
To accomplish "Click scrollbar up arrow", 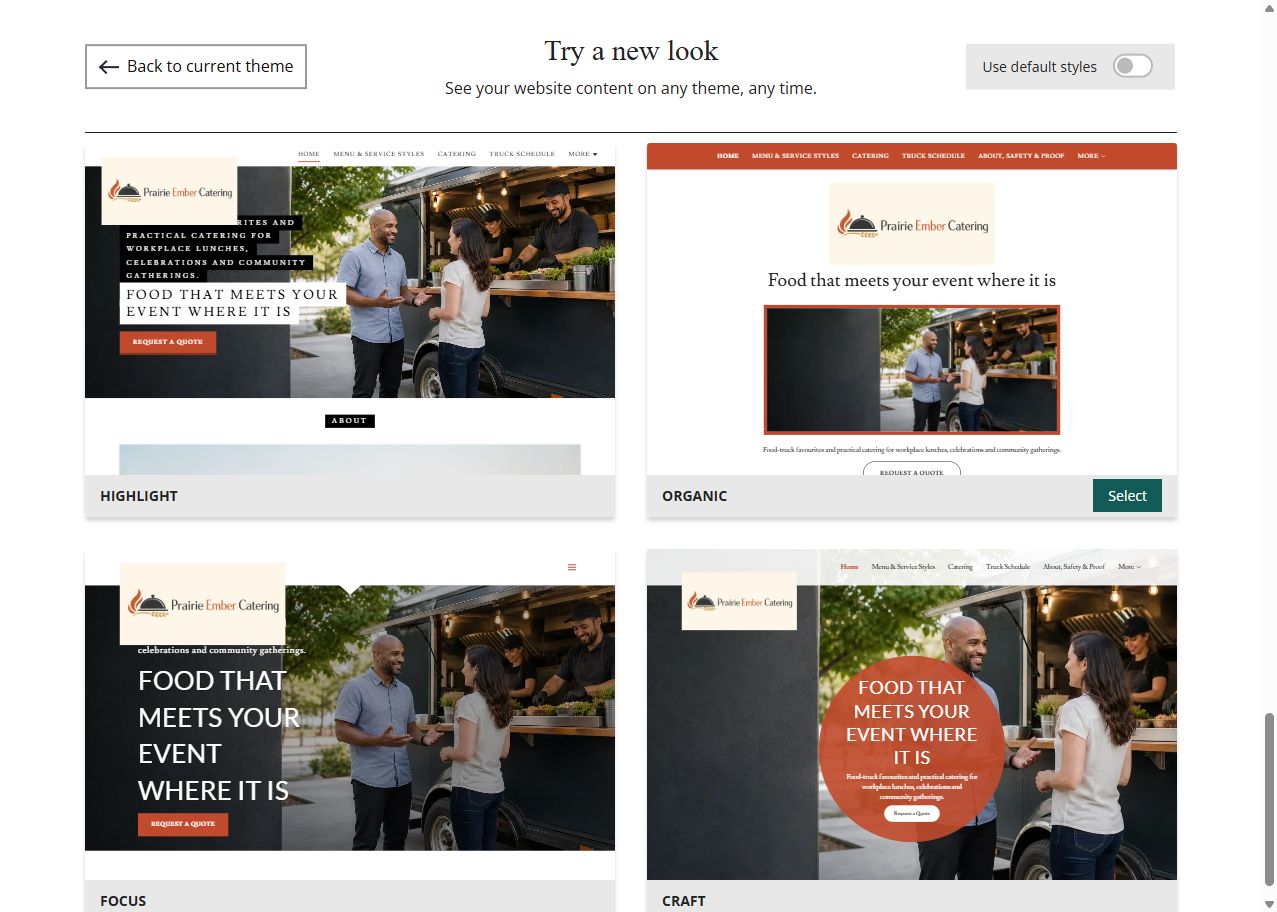I will pos(1269,7).
